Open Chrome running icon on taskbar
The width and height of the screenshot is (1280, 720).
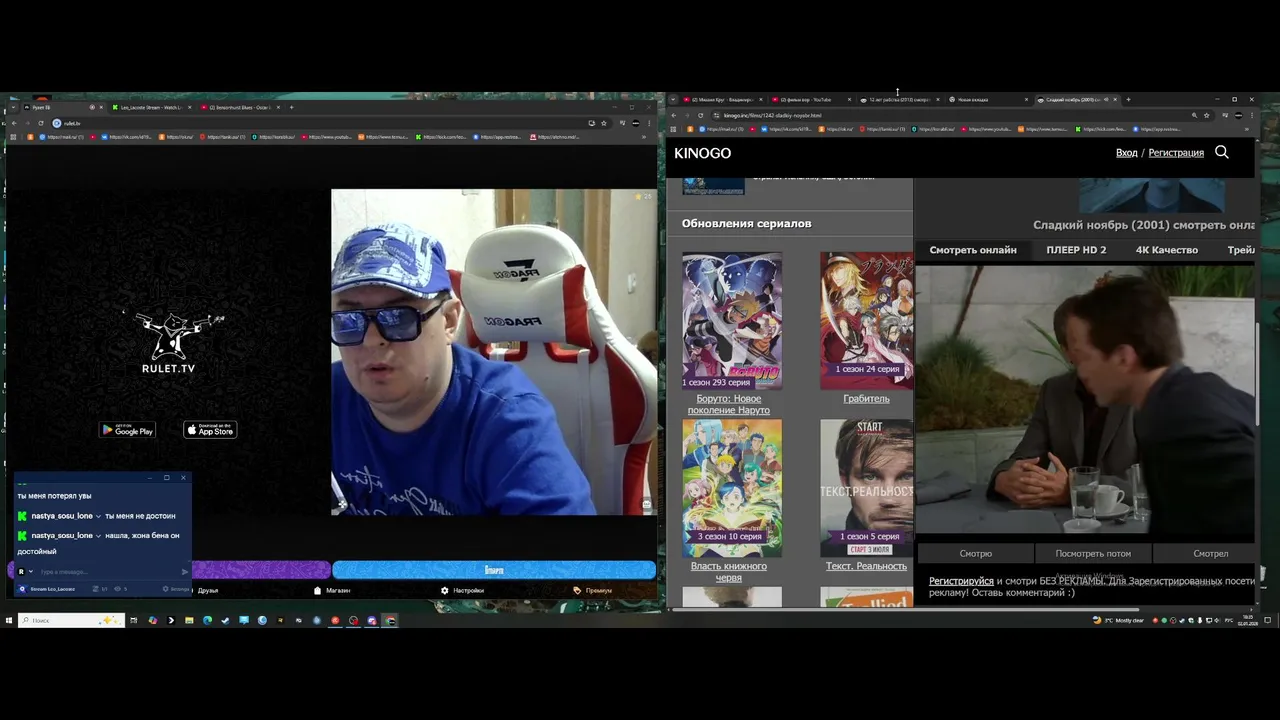pos(390,620)
